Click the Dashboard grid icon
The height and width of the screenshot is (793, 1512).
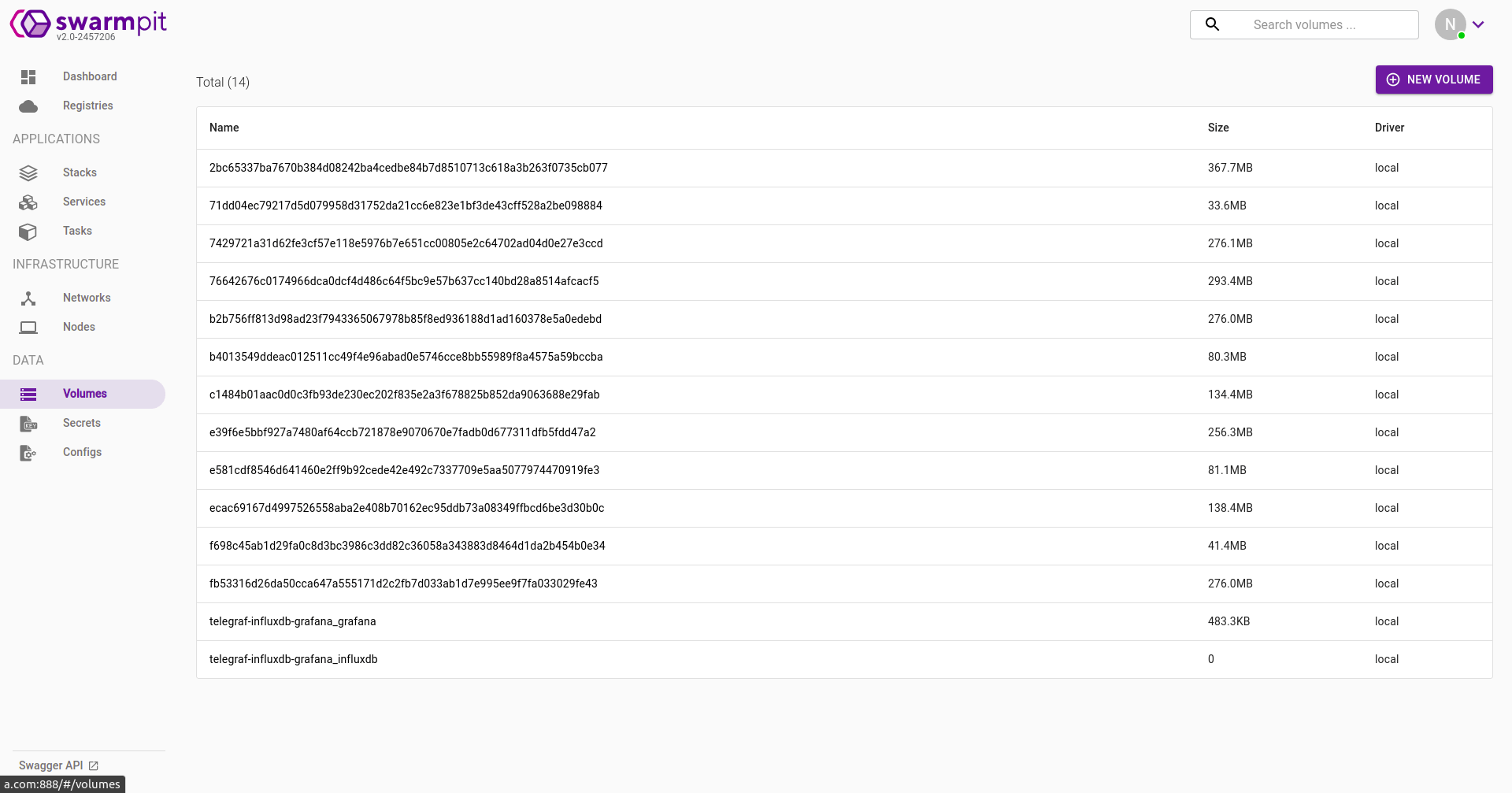(x=28, y=76)
